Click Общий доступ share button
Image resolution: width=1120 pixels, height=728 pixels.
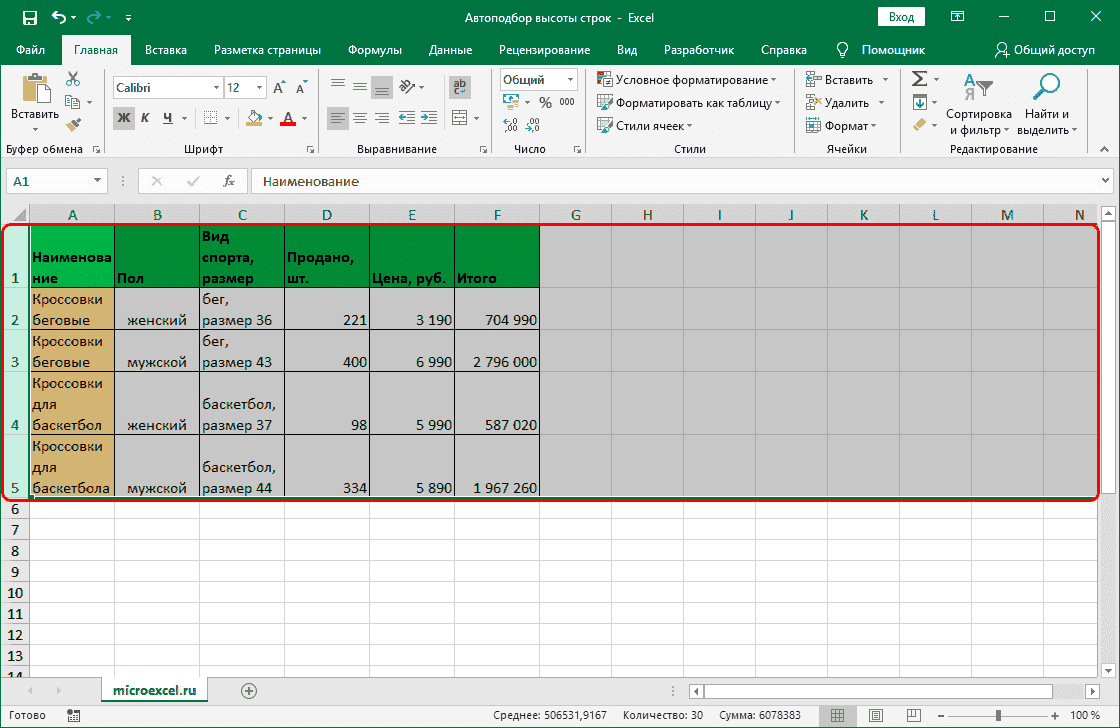point(1045,50)
